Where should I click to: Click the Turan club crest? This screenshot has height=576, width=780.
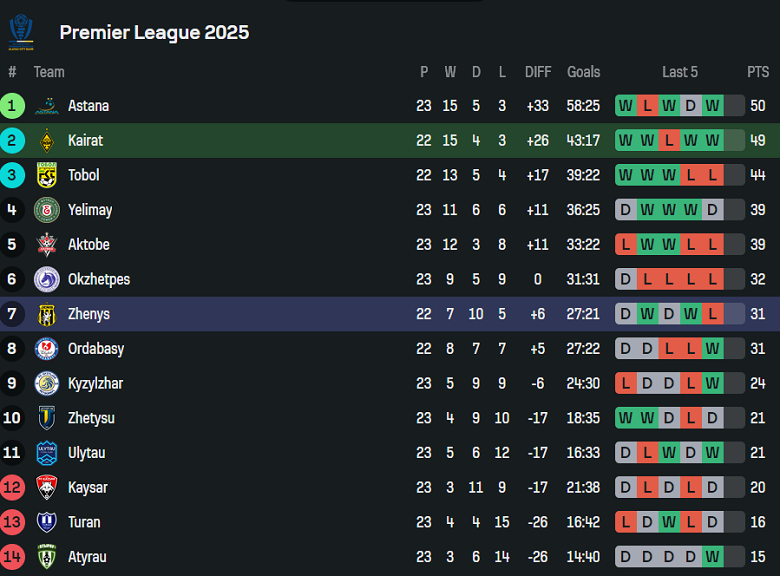click(47, 522)
